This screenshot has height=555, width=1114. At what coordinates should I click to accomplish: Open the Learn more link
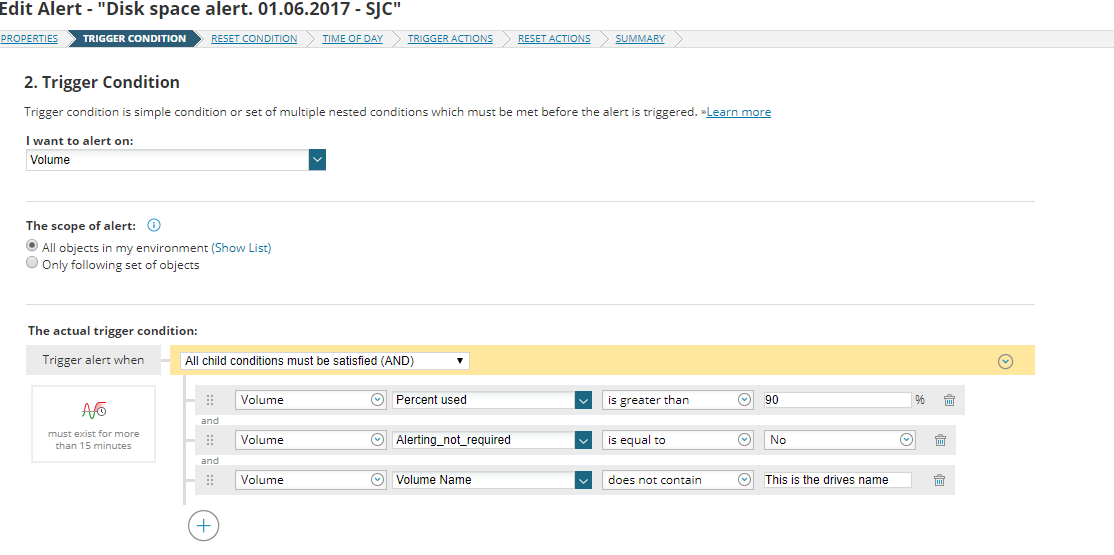738,112
